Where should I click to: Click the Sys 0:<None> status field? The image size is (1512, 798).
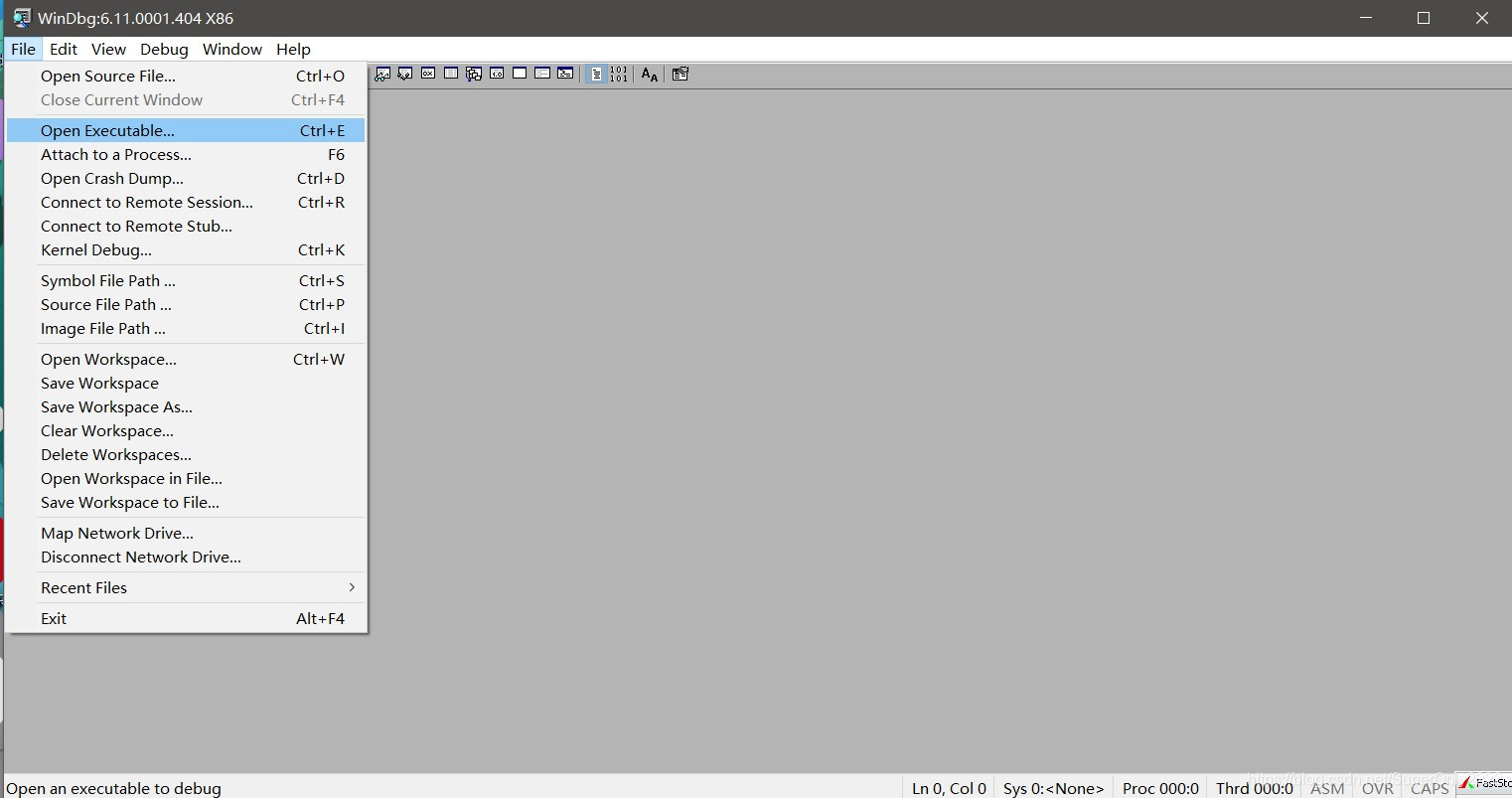tap(1053, 788)
